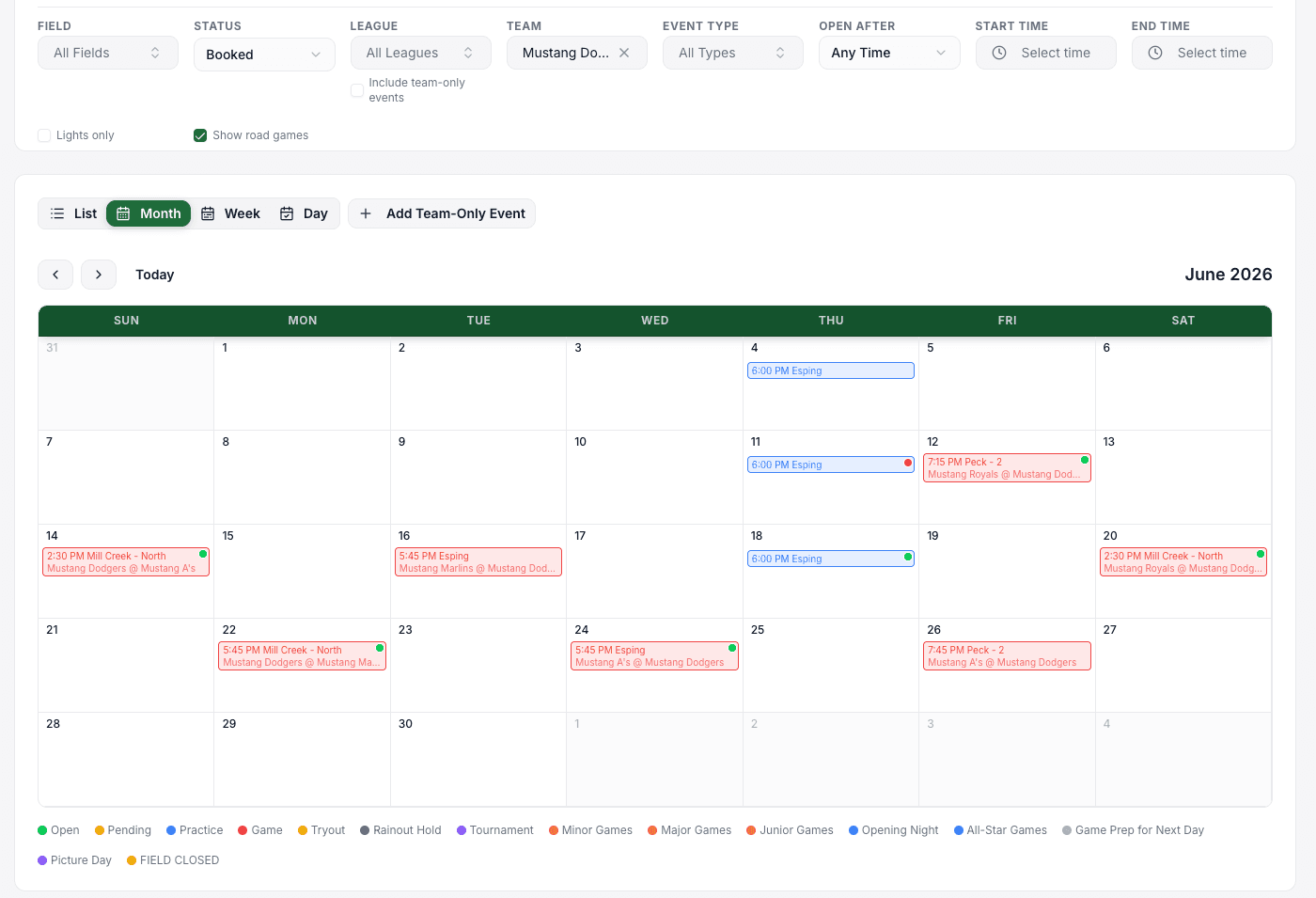Open June 4 6:00 PM Esping event

[x=831, y=370]
